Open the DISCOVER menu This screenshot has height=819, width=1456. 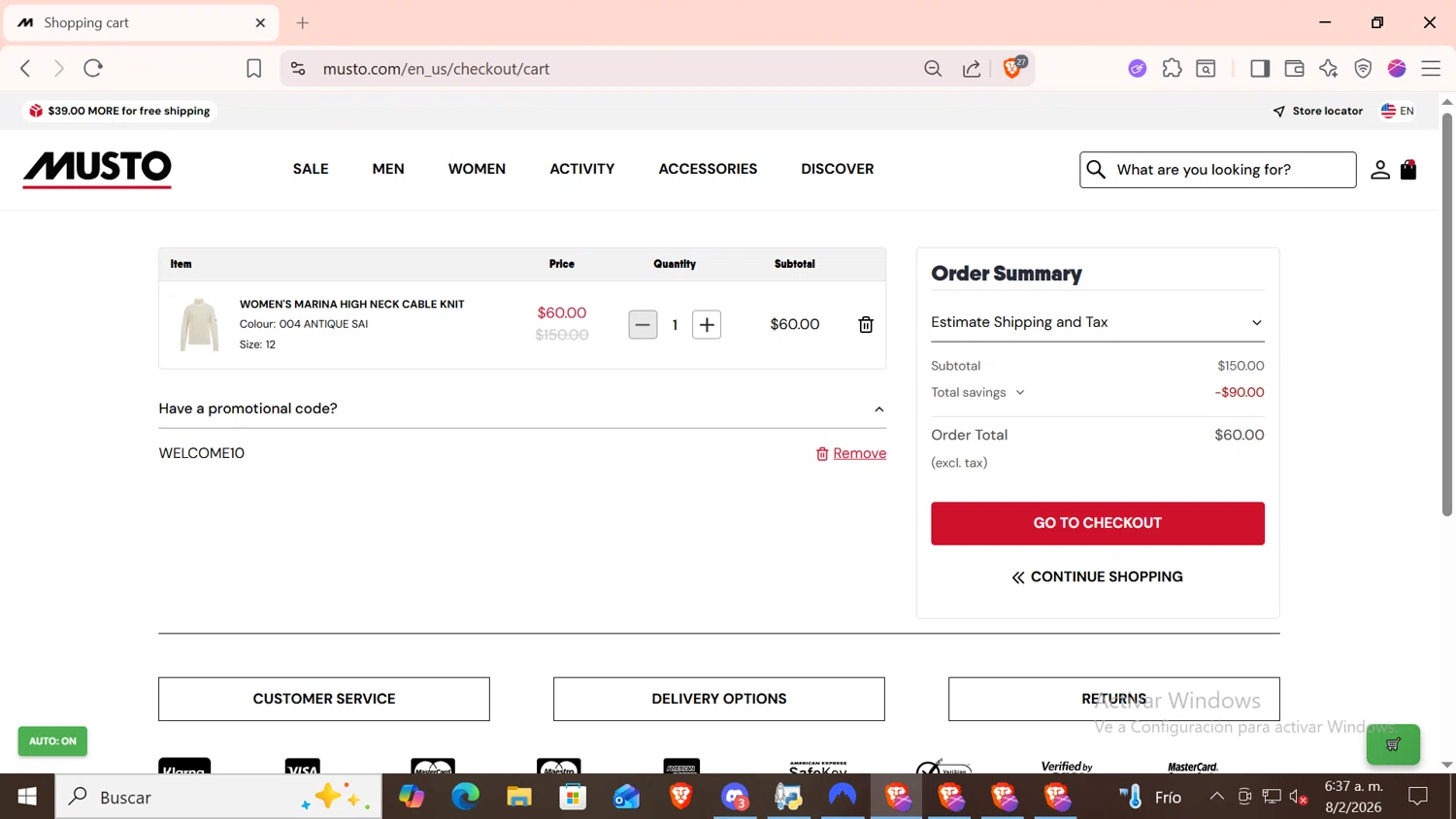click(838, 169)
